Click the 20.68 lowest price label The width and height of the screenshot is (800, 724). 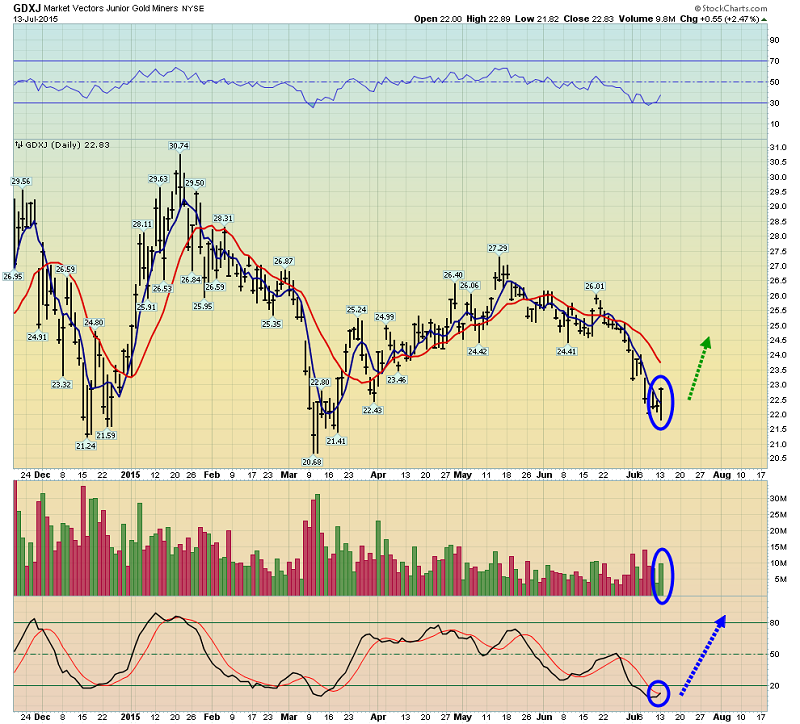pyautogui.click(x=312, y=462)
